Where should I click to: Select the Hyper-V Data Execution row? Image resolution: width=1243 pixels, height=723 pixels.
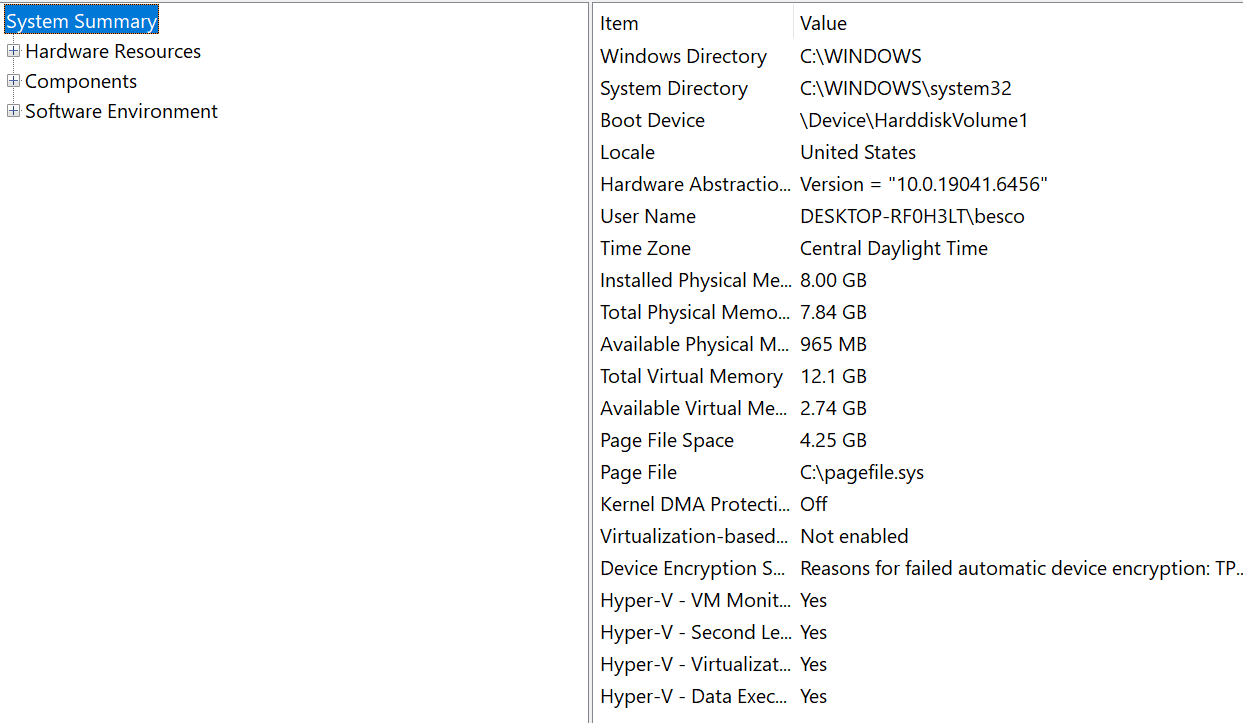click(919, 696)
